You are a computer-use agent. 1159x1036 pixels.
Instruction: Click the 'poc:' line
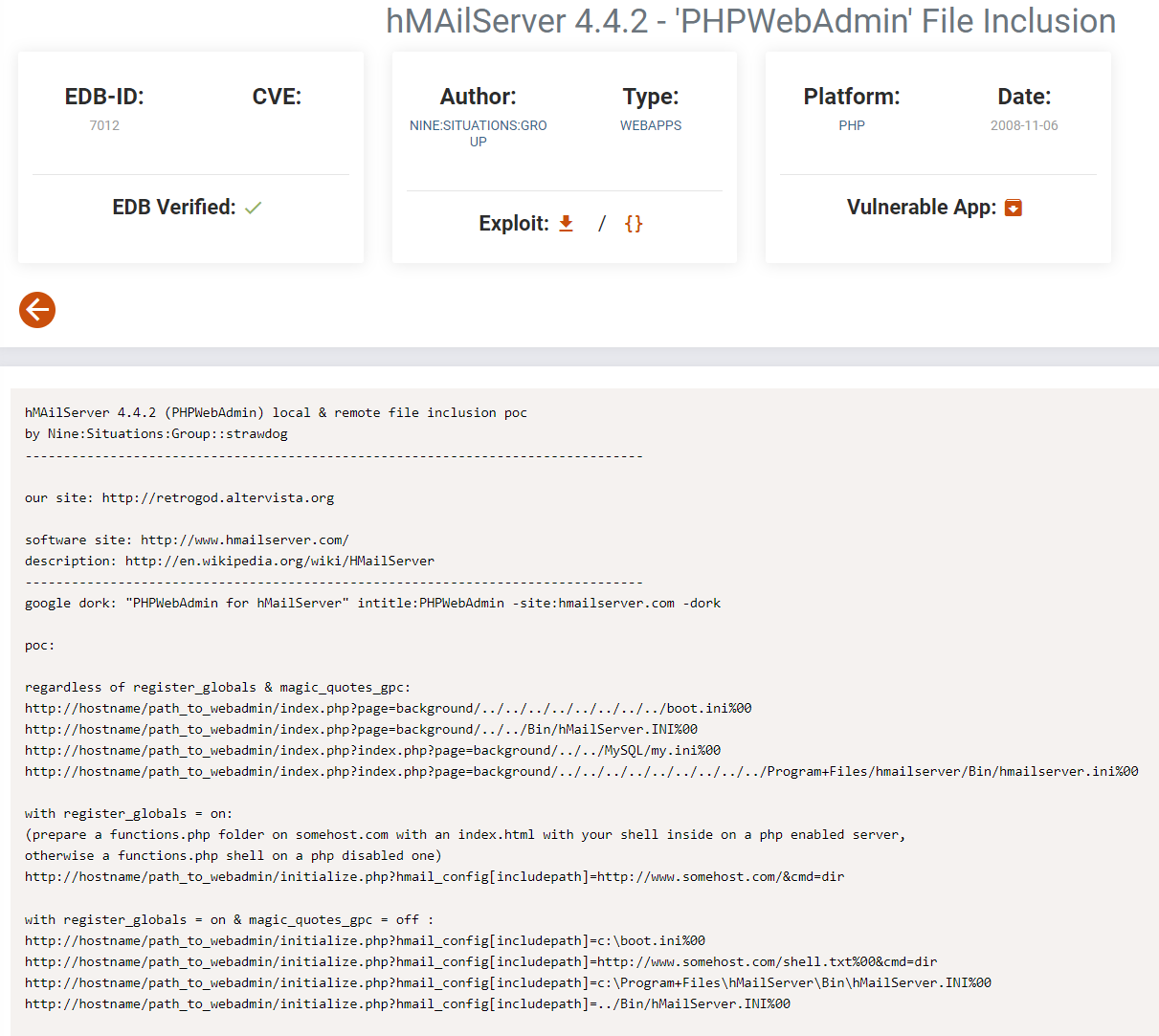[40, 645]
